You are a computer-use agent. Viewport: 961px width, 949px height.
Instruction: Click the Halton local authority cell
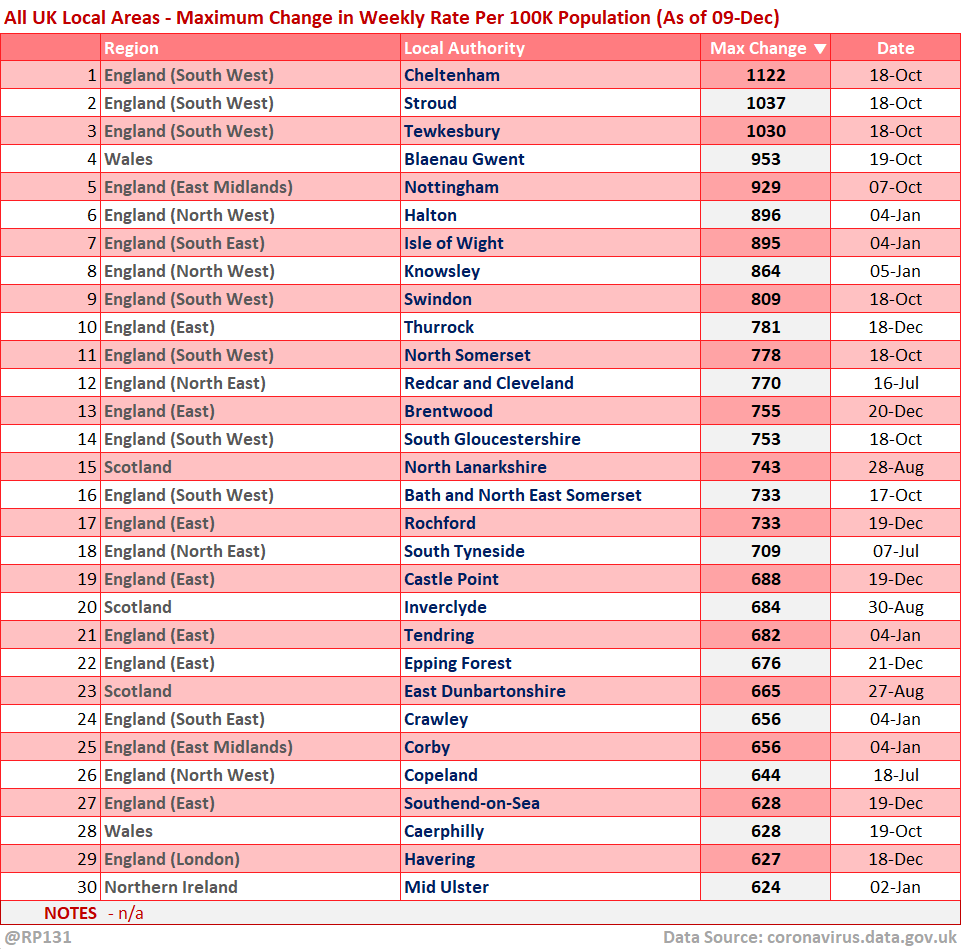click(550, 215)
